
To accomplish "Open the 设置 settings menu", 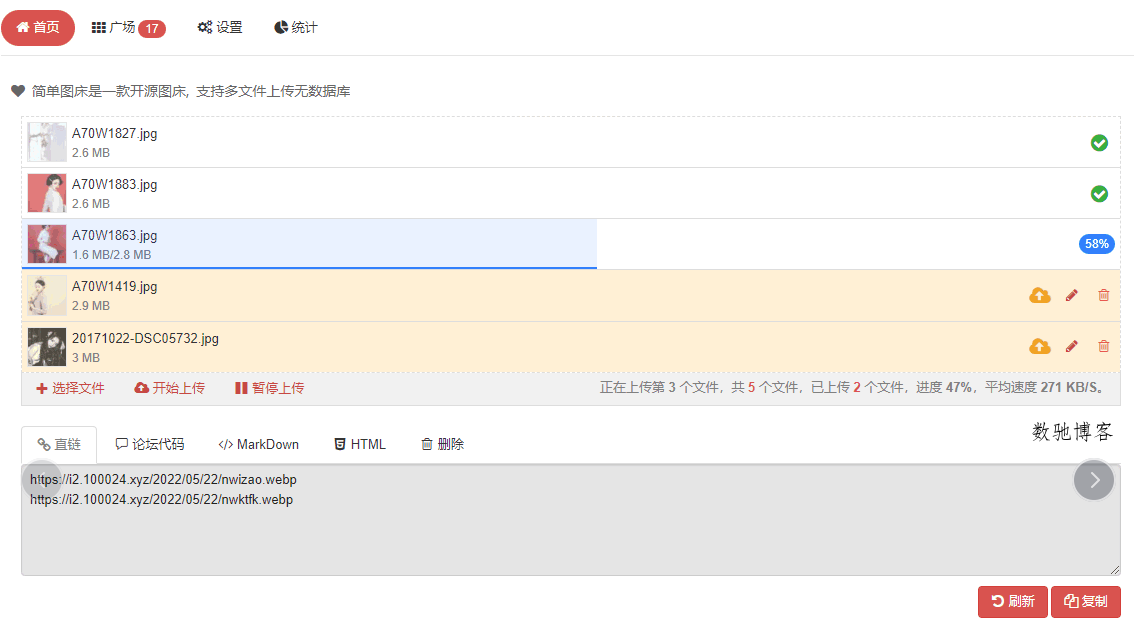I will pos(220,27).
